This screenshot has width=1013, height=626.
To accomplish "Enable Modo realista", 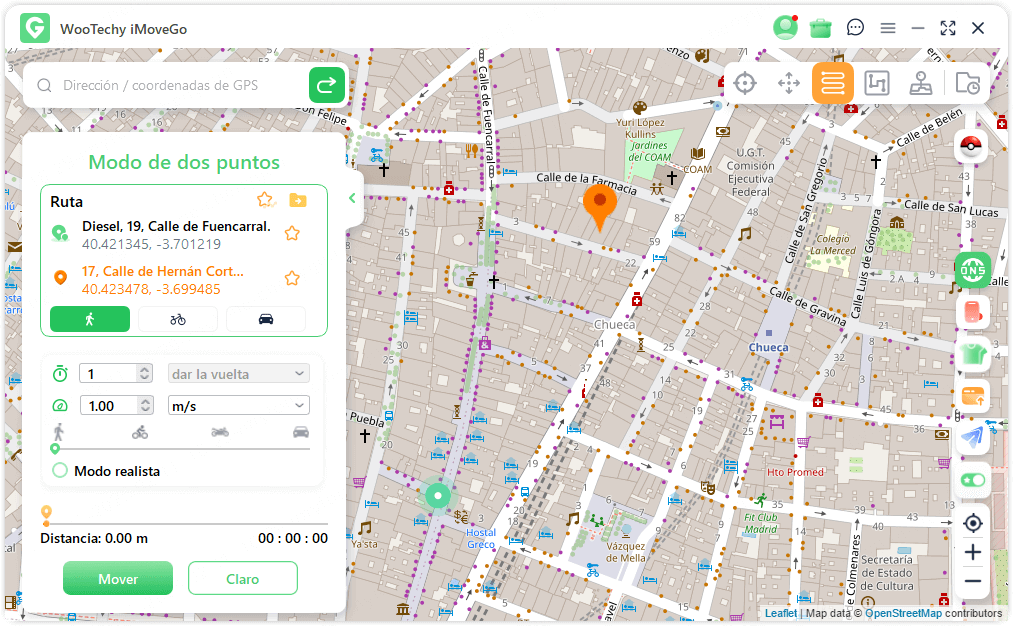I will (x=59, y=470).
